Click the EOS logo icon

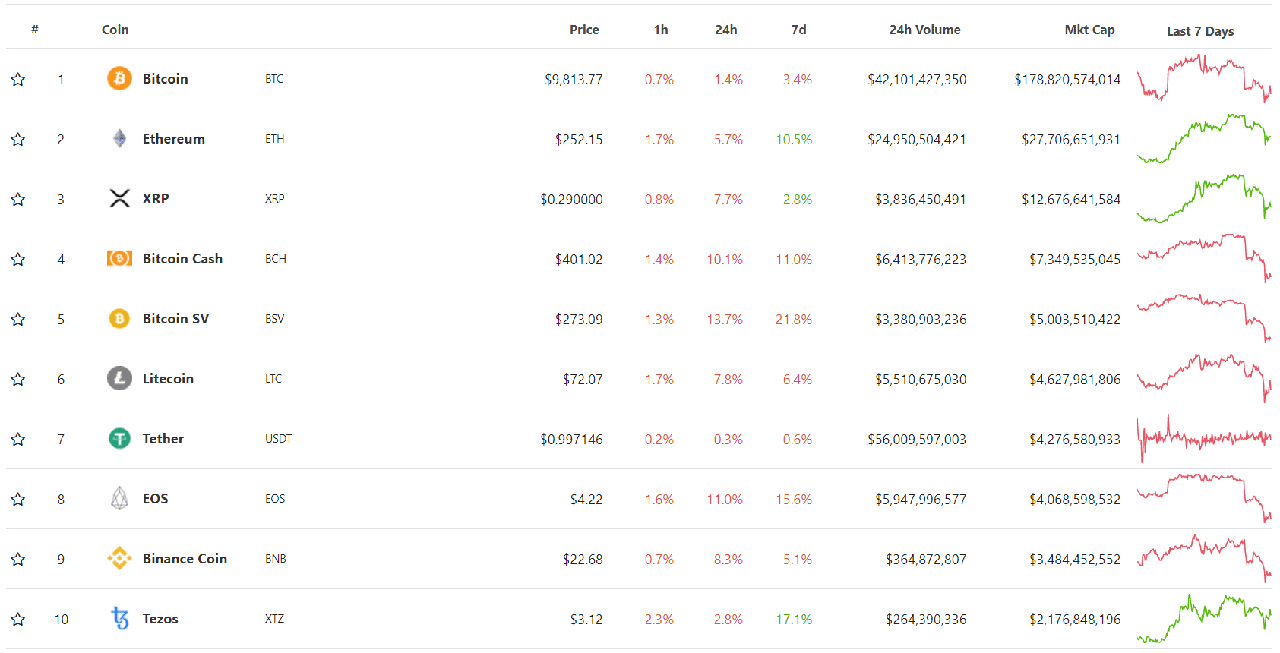pyautogui.click(x=119, y=499)
